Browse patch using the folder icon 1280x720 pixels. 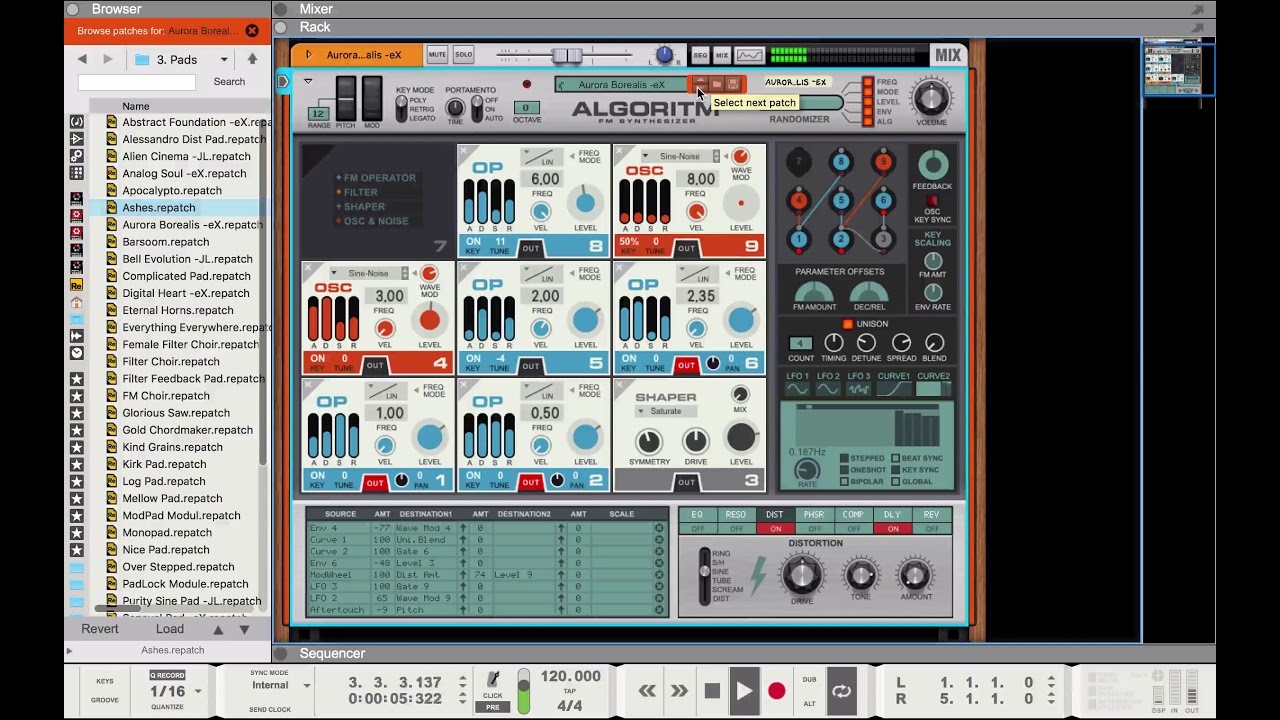[x=717, y=85]
